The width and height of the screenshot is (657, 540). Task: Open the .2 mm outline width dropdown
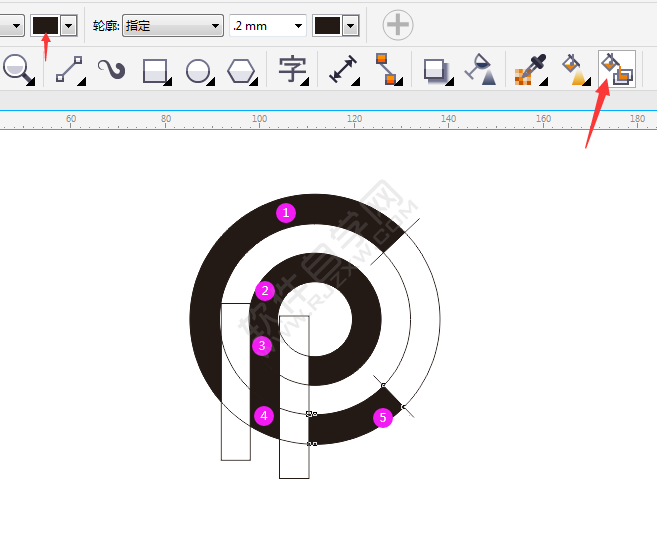coord(298,25)
